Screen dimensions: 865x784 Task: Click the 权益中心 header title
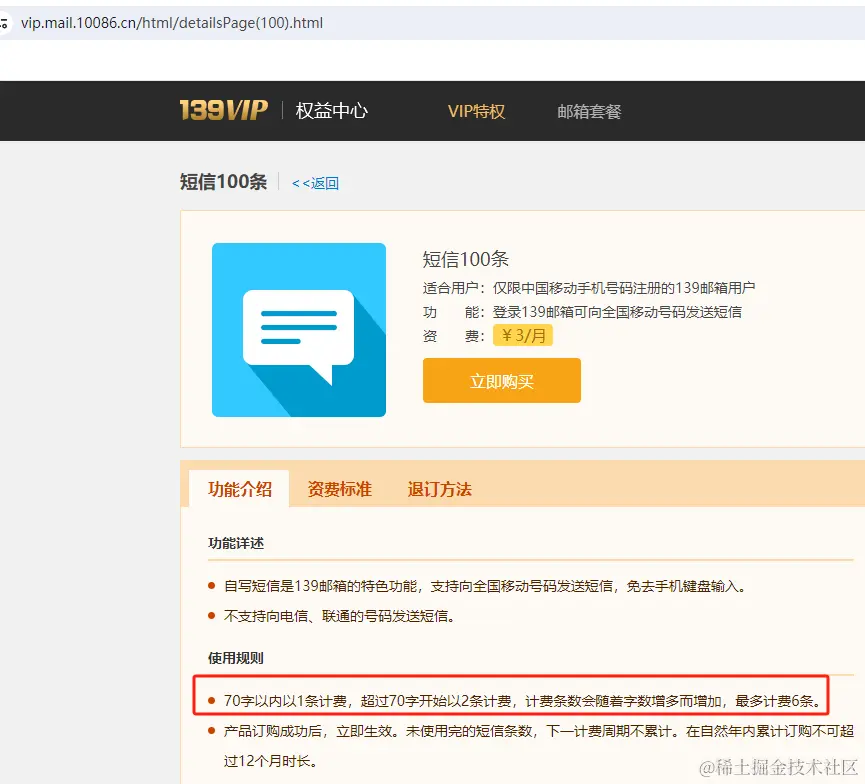[332, 111]
